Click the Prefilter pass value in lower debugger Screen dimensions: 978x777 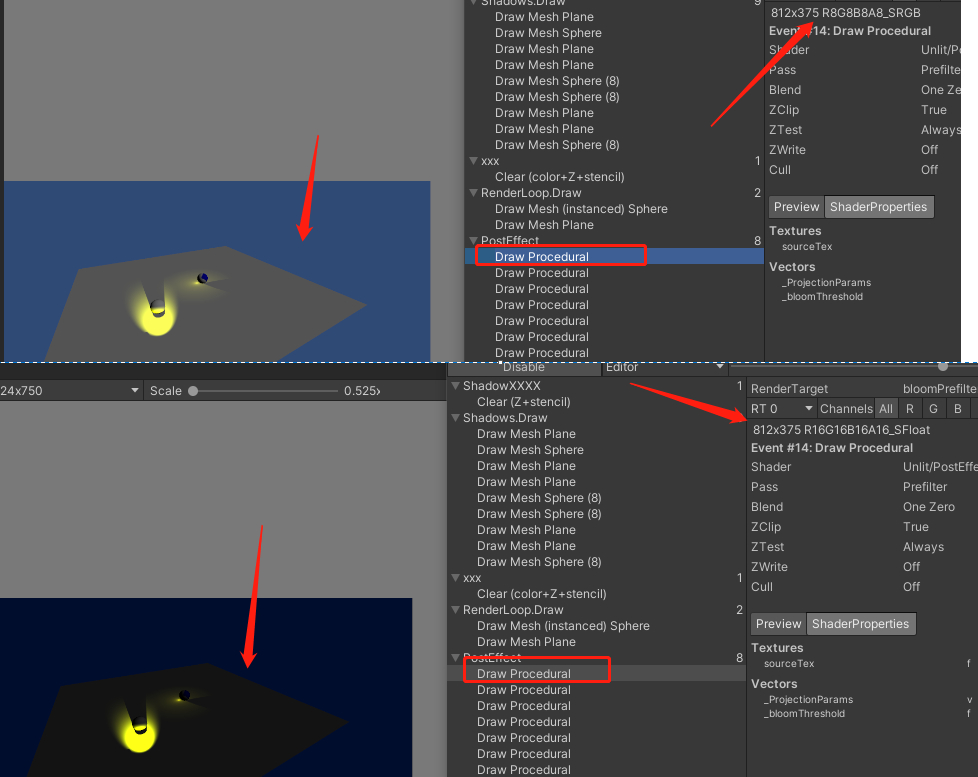925,487
